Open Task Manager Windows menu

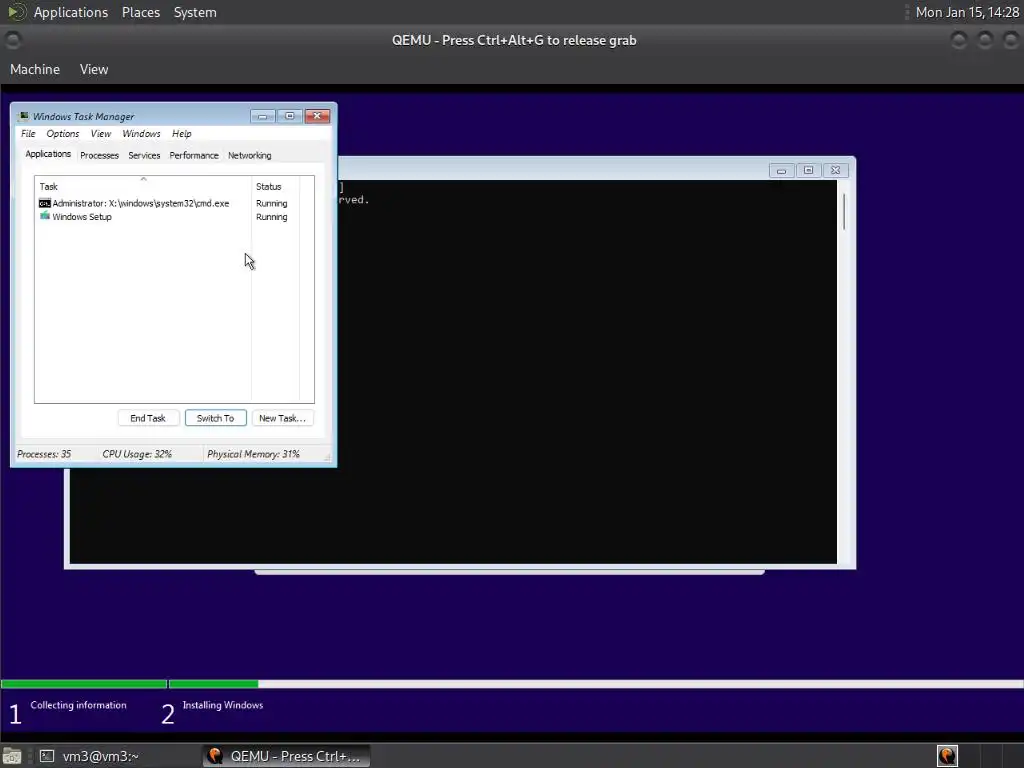tap(141, 134)
